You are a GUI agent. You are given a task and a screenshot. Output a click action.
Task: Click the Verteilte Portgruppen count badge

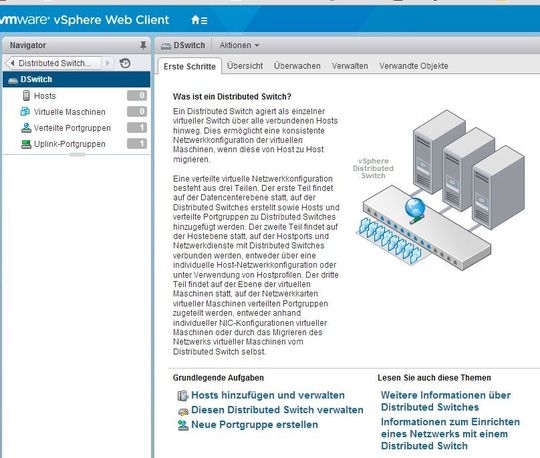tap(137, 127)
